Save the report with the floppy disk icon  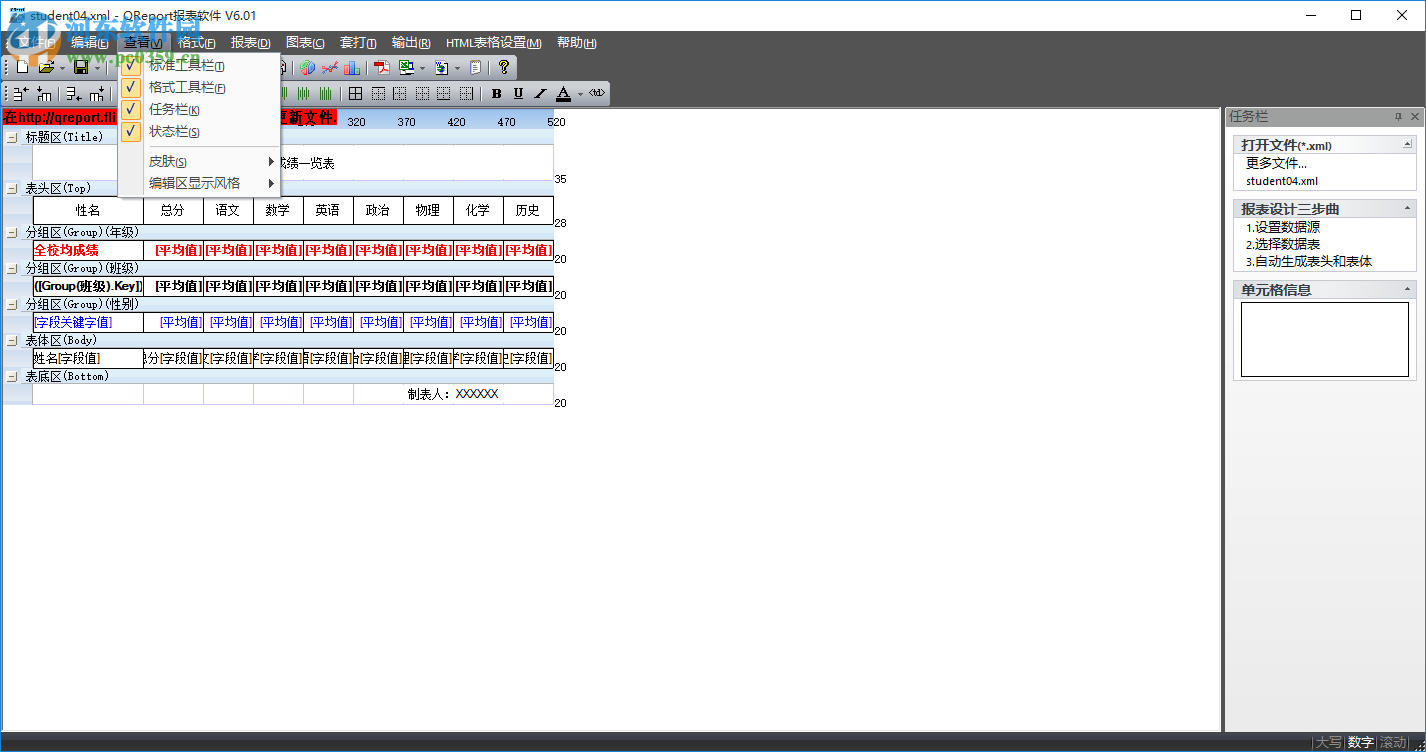[x=81, y=67]
